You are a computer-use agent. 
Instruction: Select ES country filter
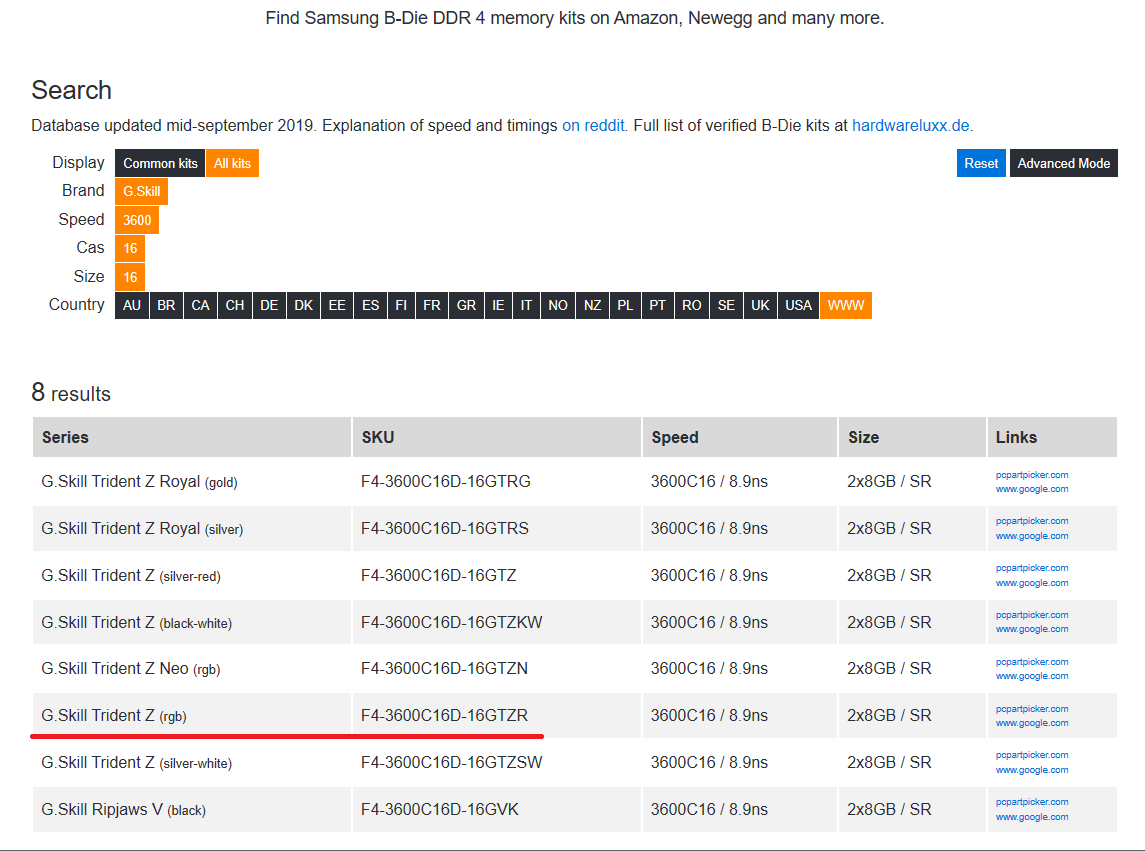tap(371, 305)
